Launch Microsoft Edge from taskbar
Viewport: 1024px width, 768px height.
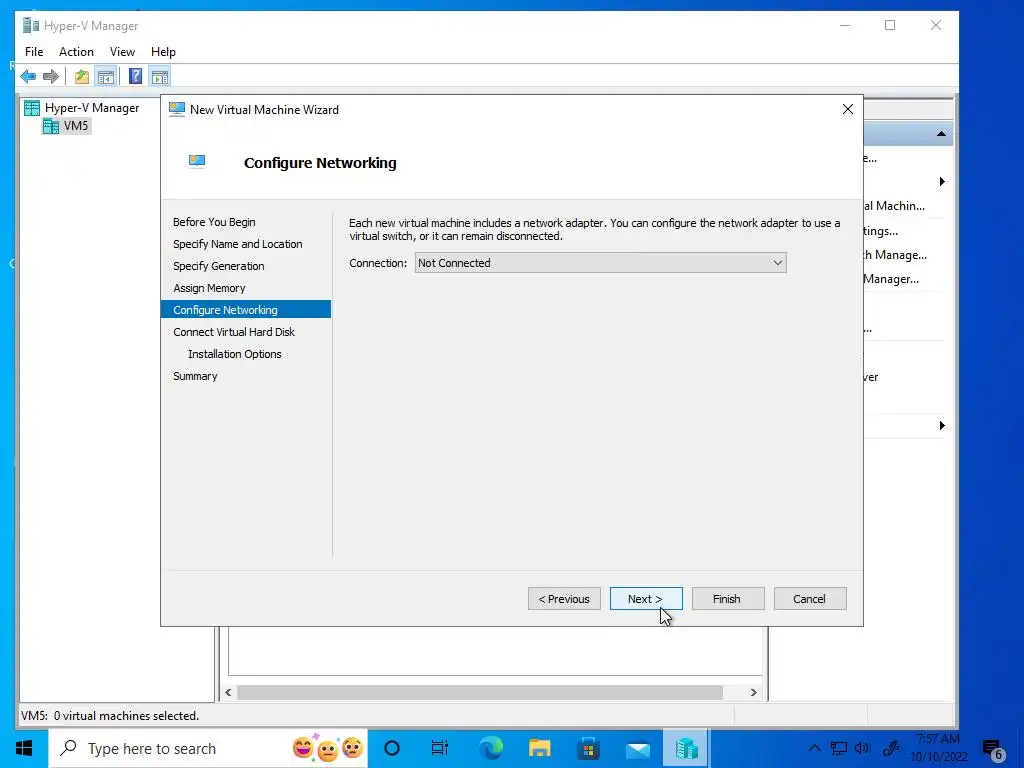[490, 748]
